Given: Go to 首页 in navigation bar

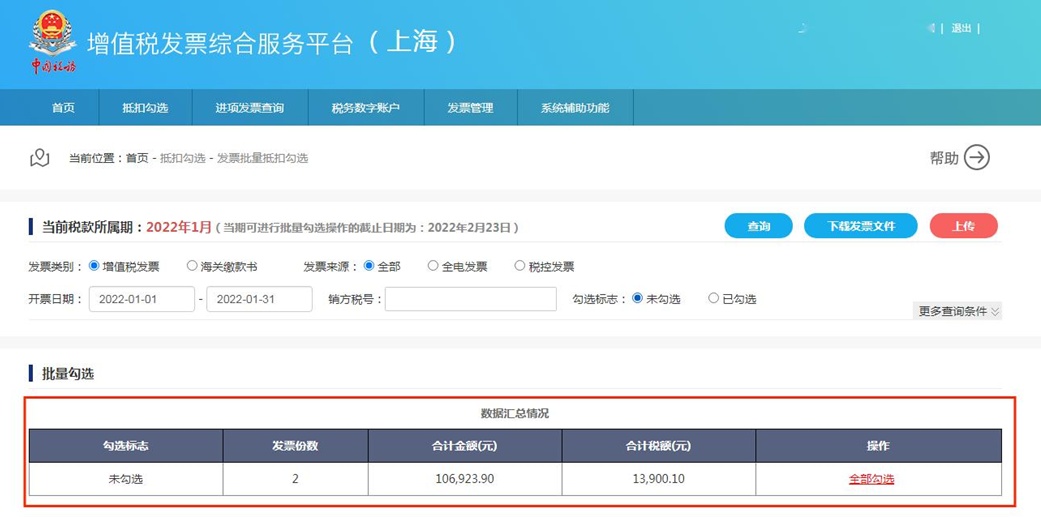Looking at the screenshot, I should [63, 108].
